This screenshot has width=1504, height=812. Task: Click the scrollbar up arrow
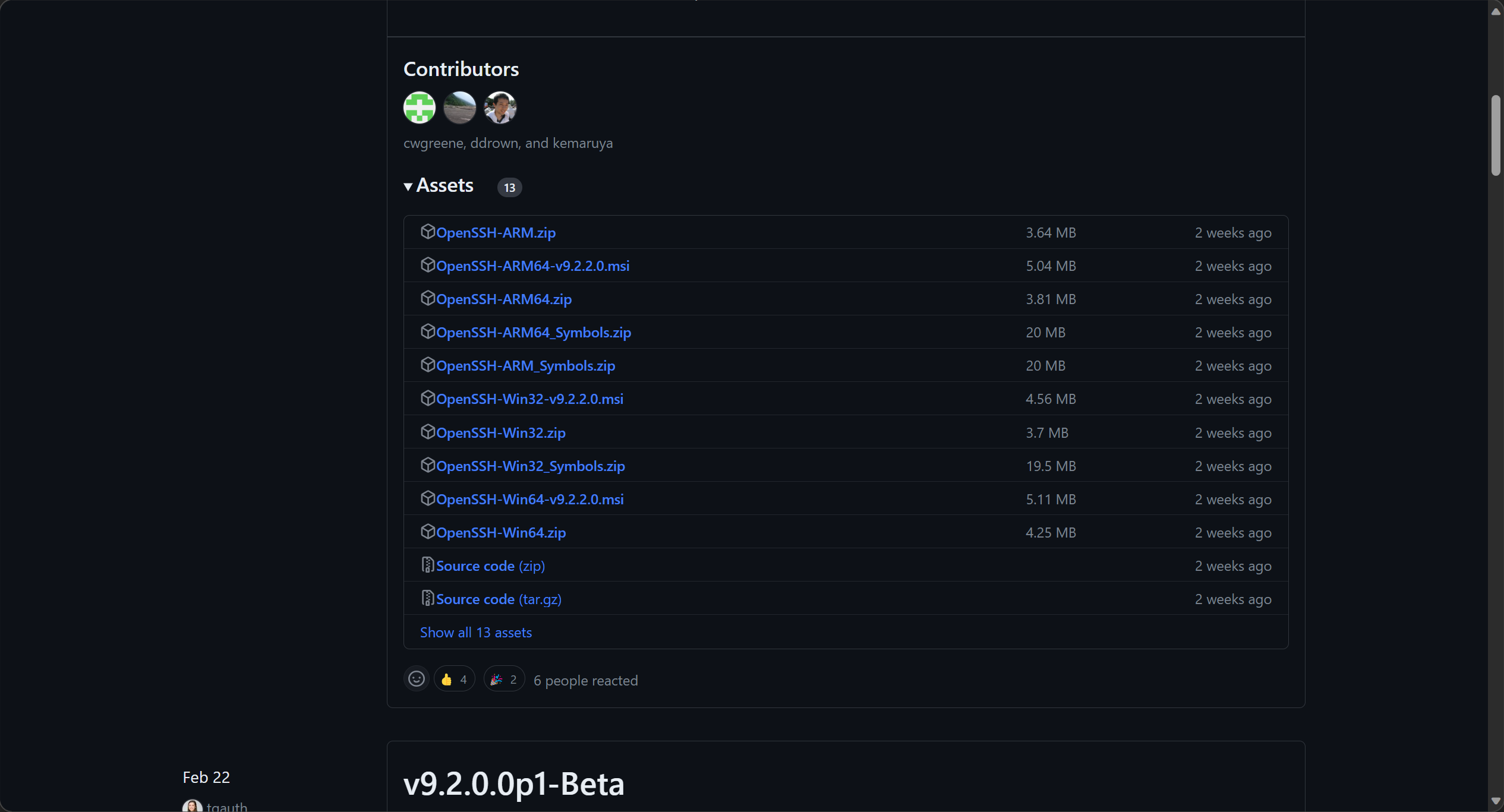click(1496, 12)
